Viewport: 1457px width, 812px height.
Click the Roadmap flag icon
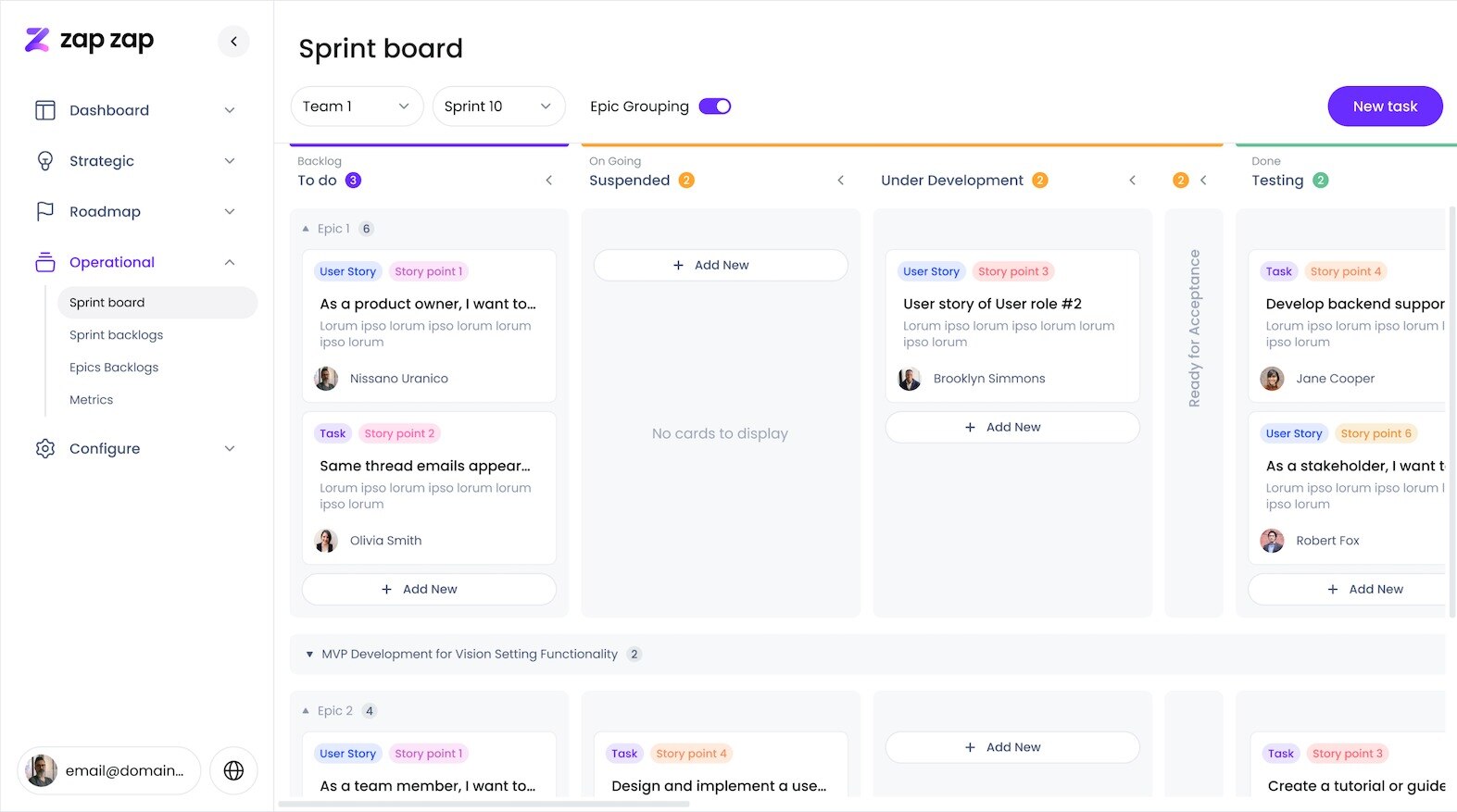point(45,211)
